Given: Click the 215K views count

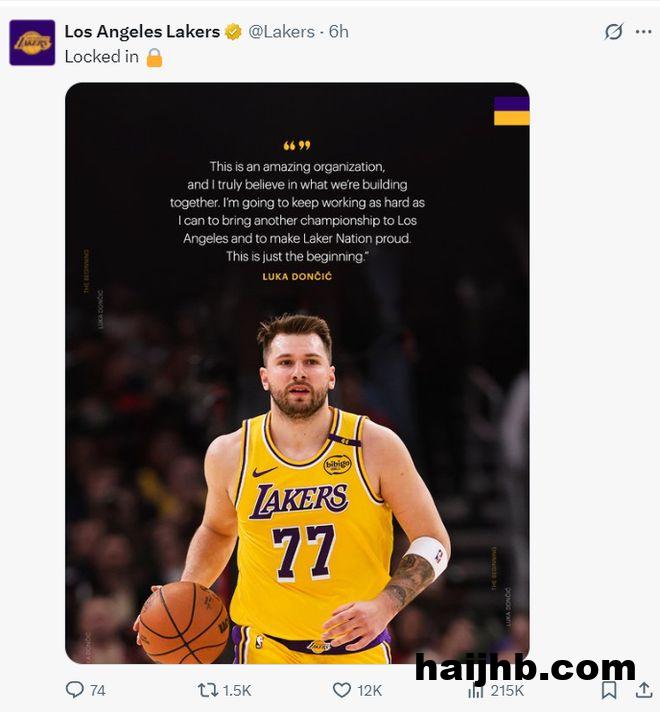Looking at the screenshot, I should click(507, 691).
